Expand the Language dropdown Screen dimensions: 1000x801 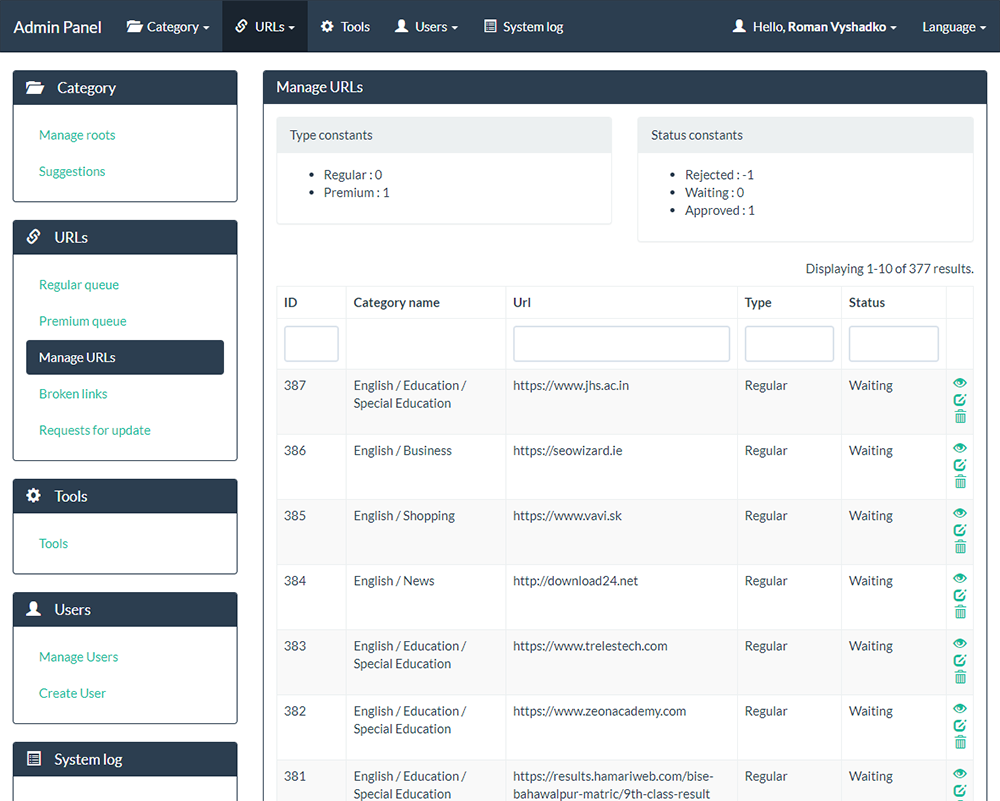pos(951,26)
